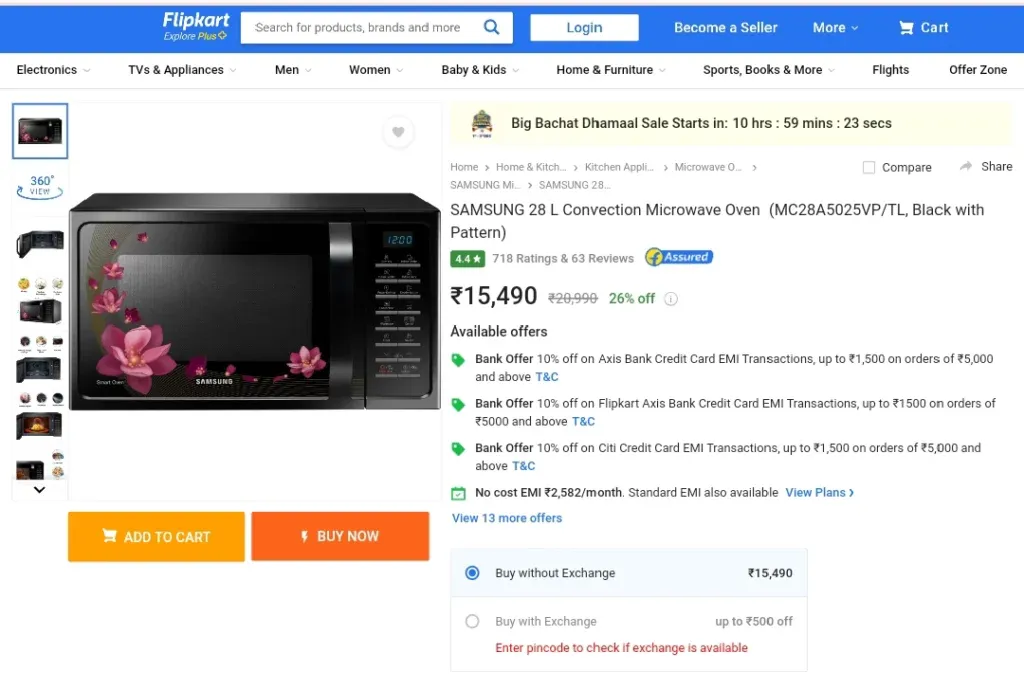Click Become a Seller link
1024x690 pixels.
pyautogui.click(x=726, y=27)
